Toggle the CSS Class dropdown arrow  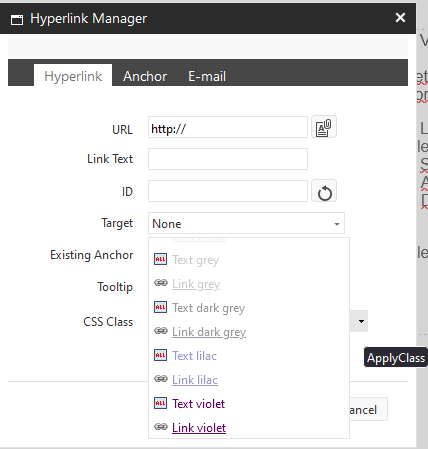click(x=361, y=321)
